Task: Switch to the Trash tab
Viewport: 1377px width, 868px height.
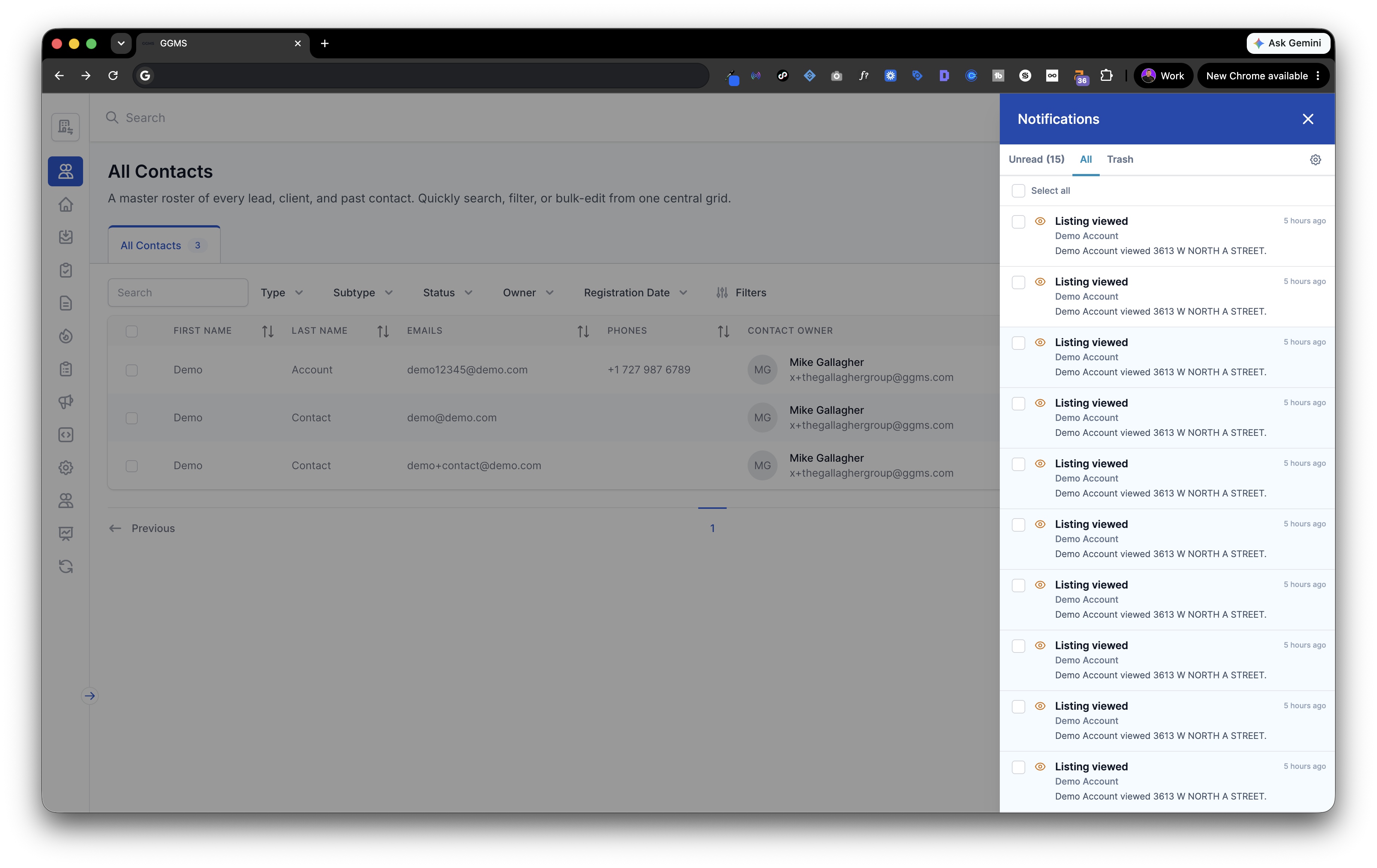Action: [x=1120, y=159]
